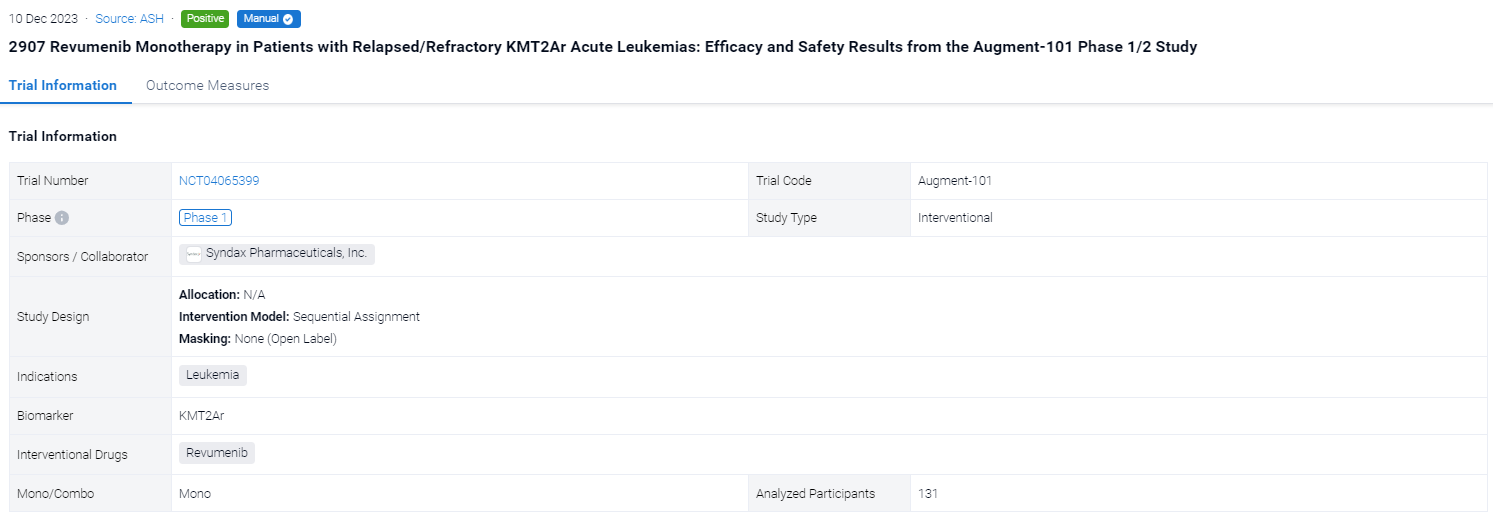Viewport: 1493px width, 517px height.
Task: Open the Revumenib drug tag
Action: pyautogui.click(x=217, y=453)
